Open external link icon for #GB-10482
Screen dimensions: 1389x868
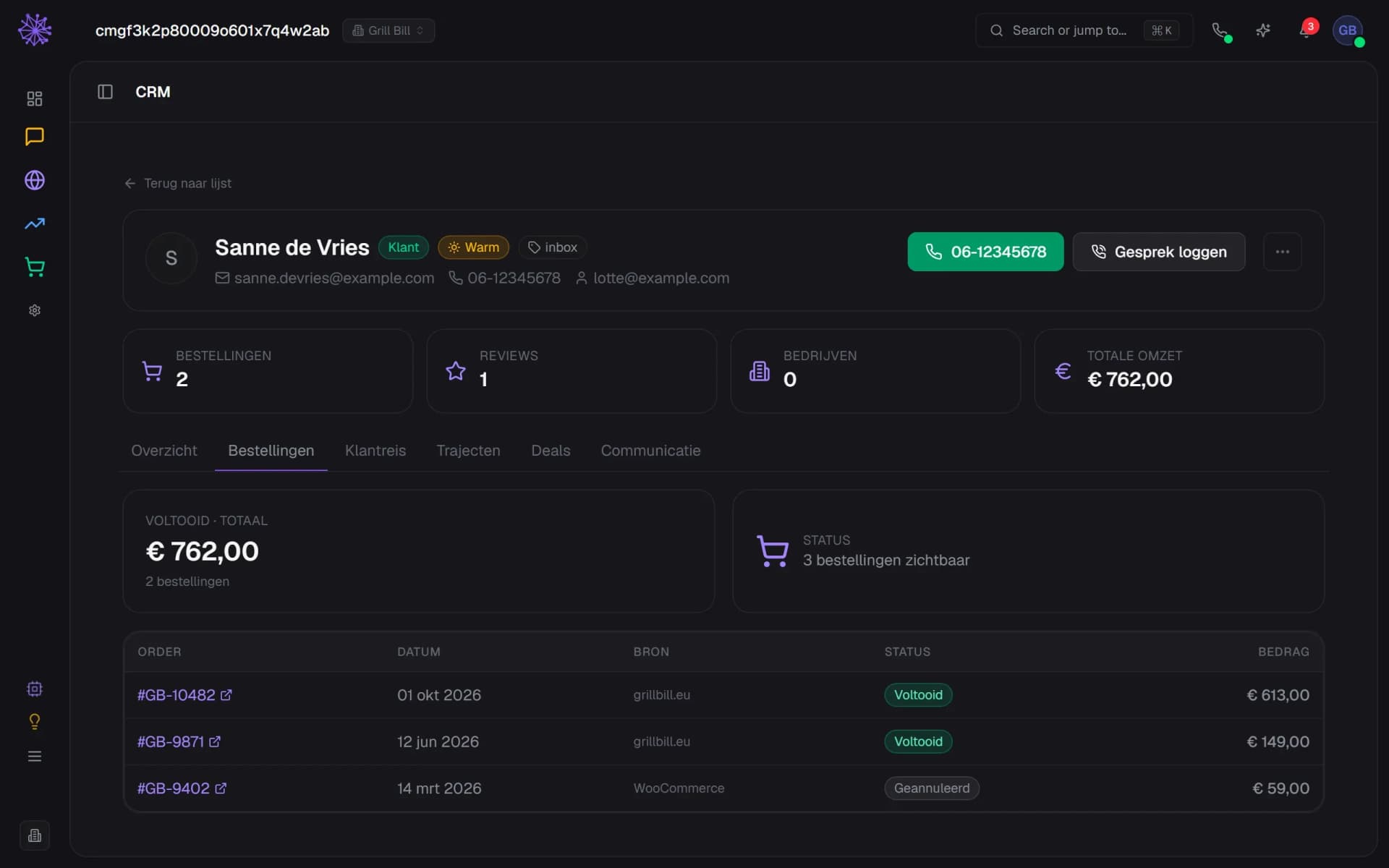point(226,695)
